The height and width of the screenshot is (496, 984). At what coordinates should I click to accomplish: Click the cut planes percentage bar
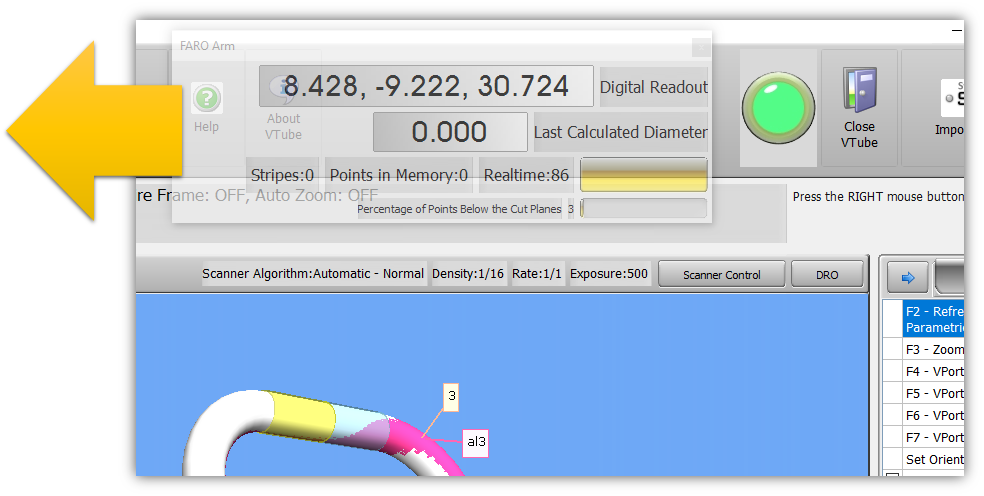[x=643, y=209]
